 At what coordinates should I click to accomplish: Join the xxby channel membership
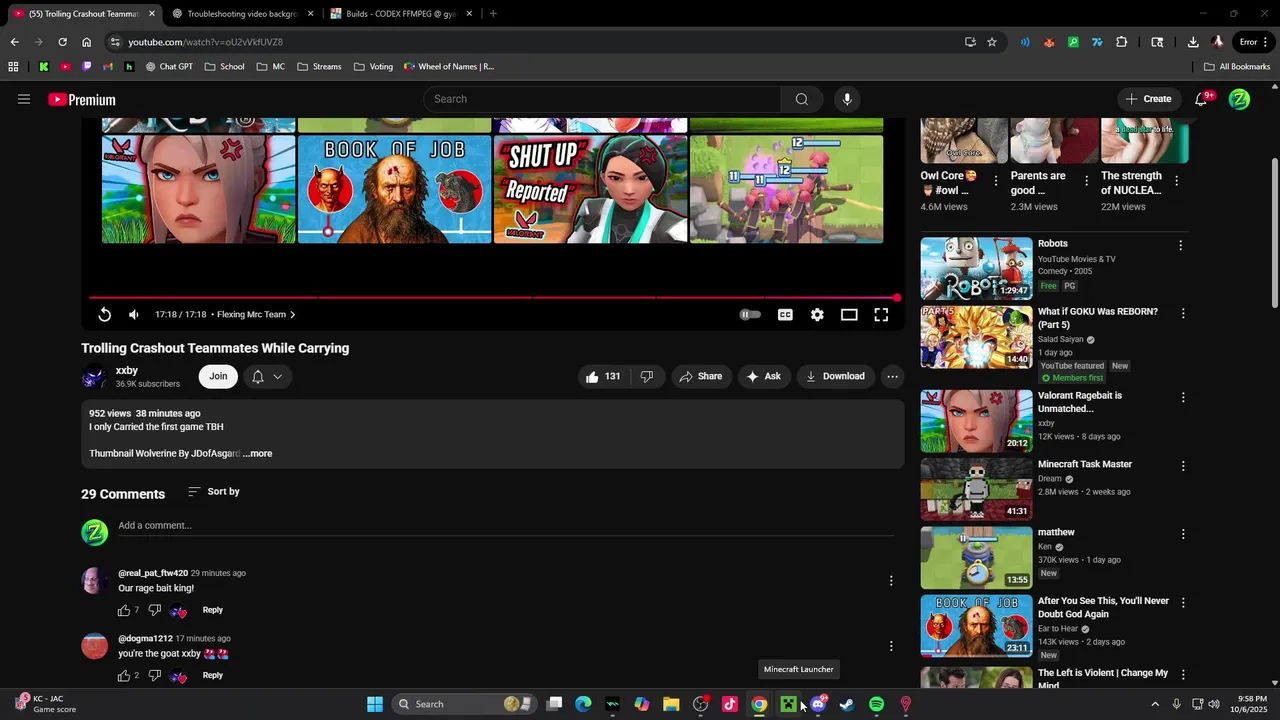tap(218, 376)
